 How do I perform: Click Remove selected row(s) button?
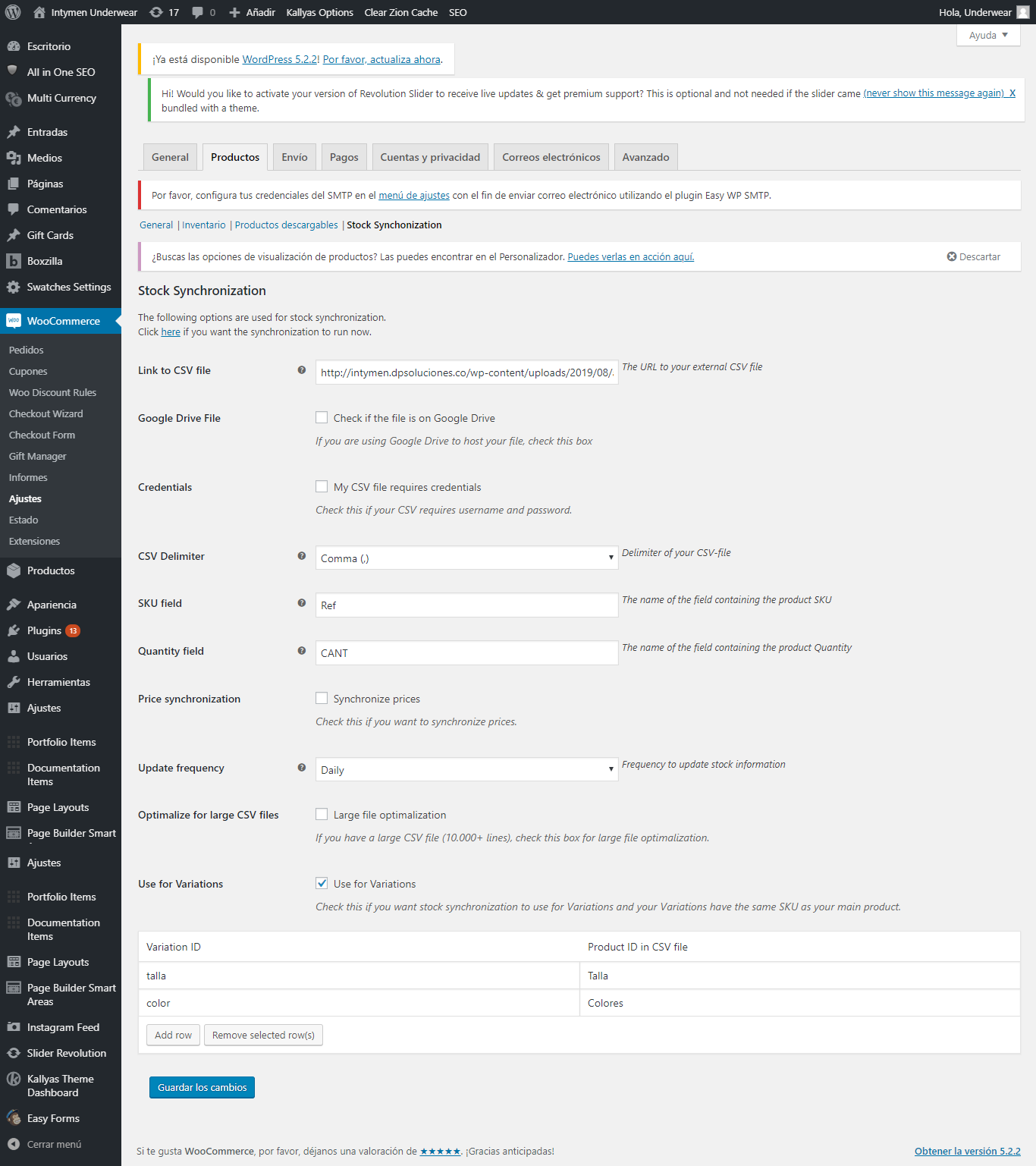(x=263, y=1035)
